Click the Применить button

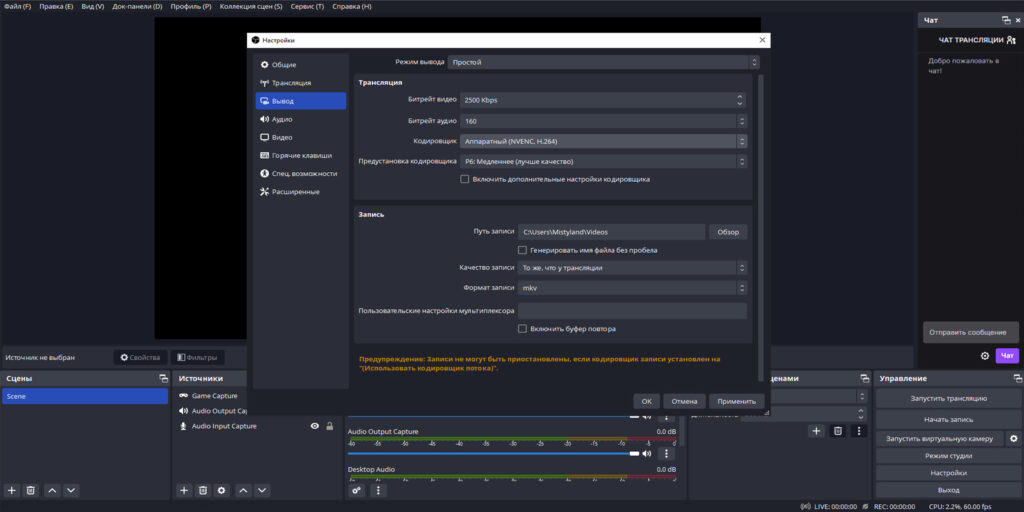(x=737, y=402)
